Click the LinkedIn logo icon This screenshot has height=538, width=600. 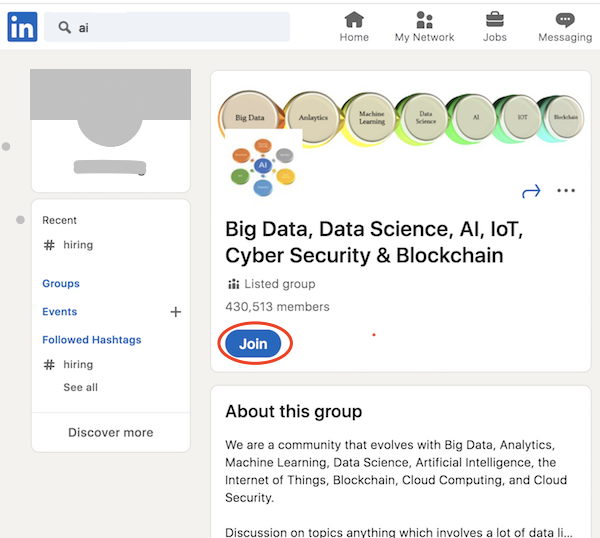(x=22, y=27)
